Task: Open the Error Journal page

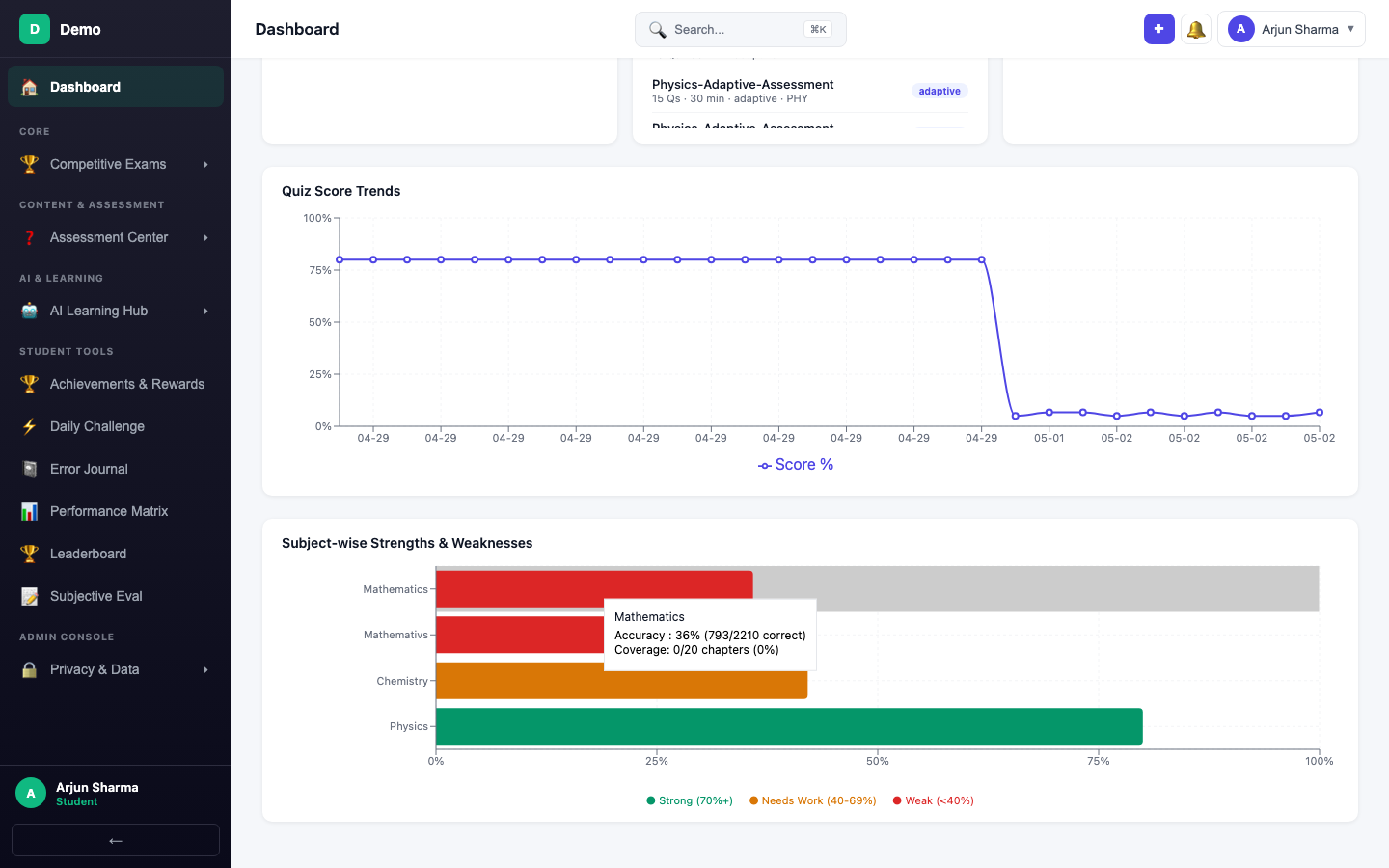Action: coord(116,469)
